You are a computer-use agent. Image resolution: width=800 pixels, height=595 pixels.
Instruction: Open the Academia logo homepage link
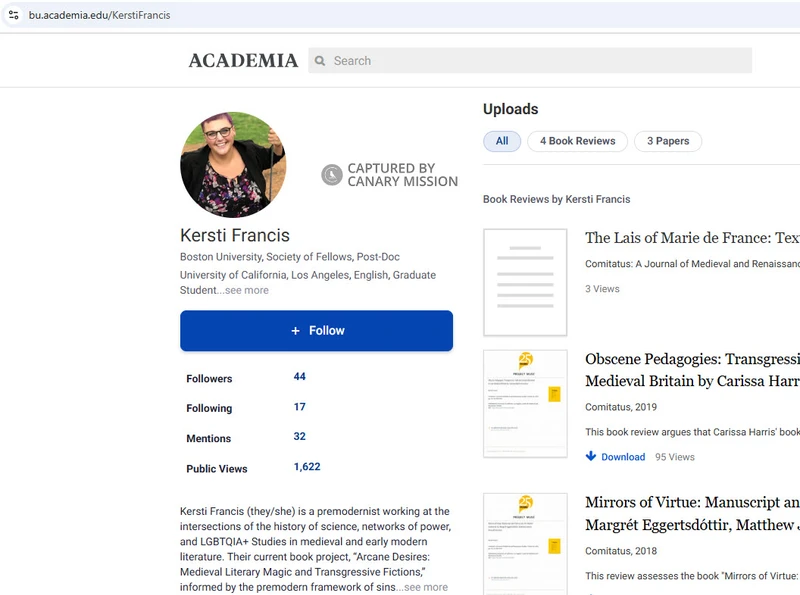[243, 61]
